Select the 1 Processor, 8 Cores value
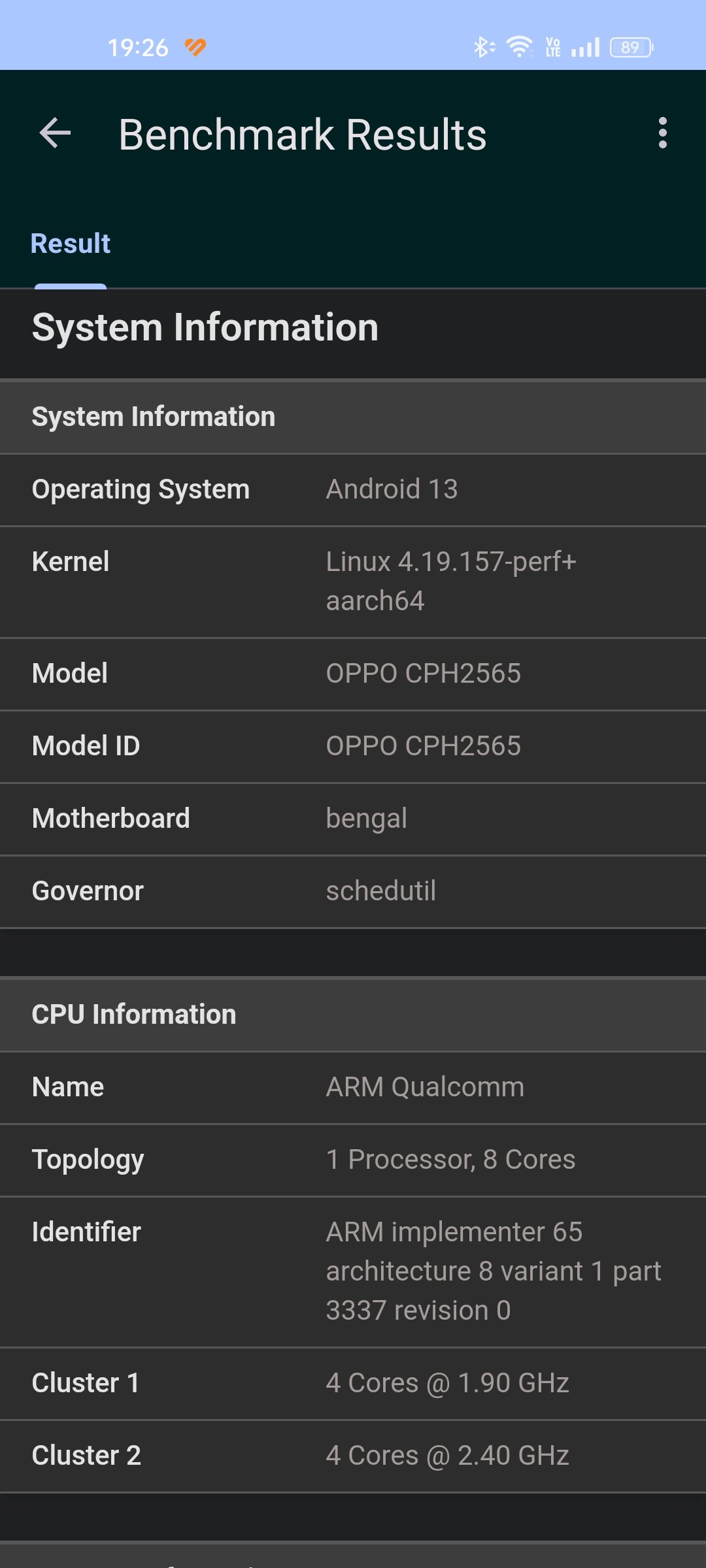Viewport: 706px width, 1568px height. click(451, 1160)
